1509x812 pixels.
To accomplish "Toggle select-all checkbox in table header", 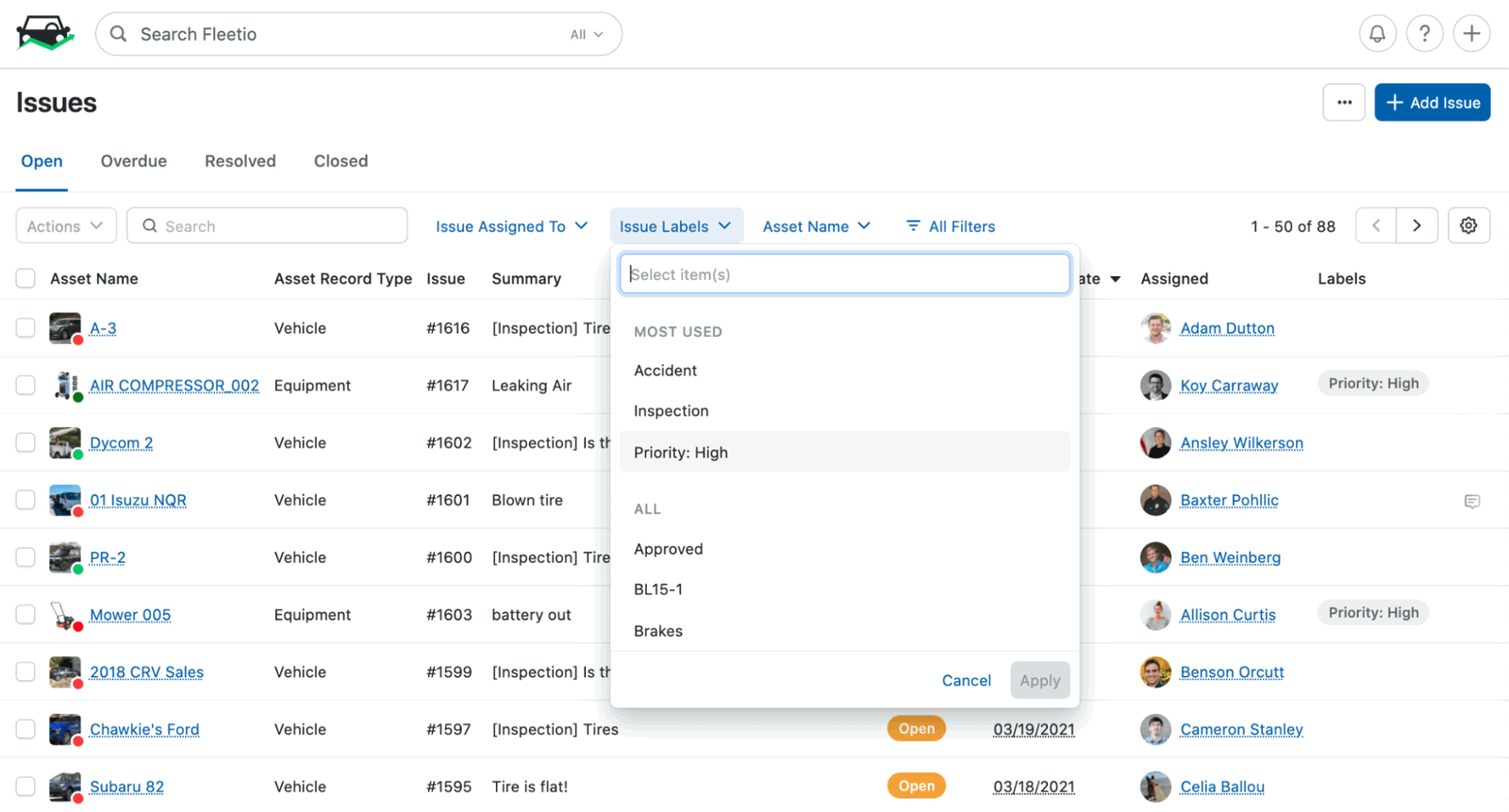I will pyautogui.click(x=25, y=278).
